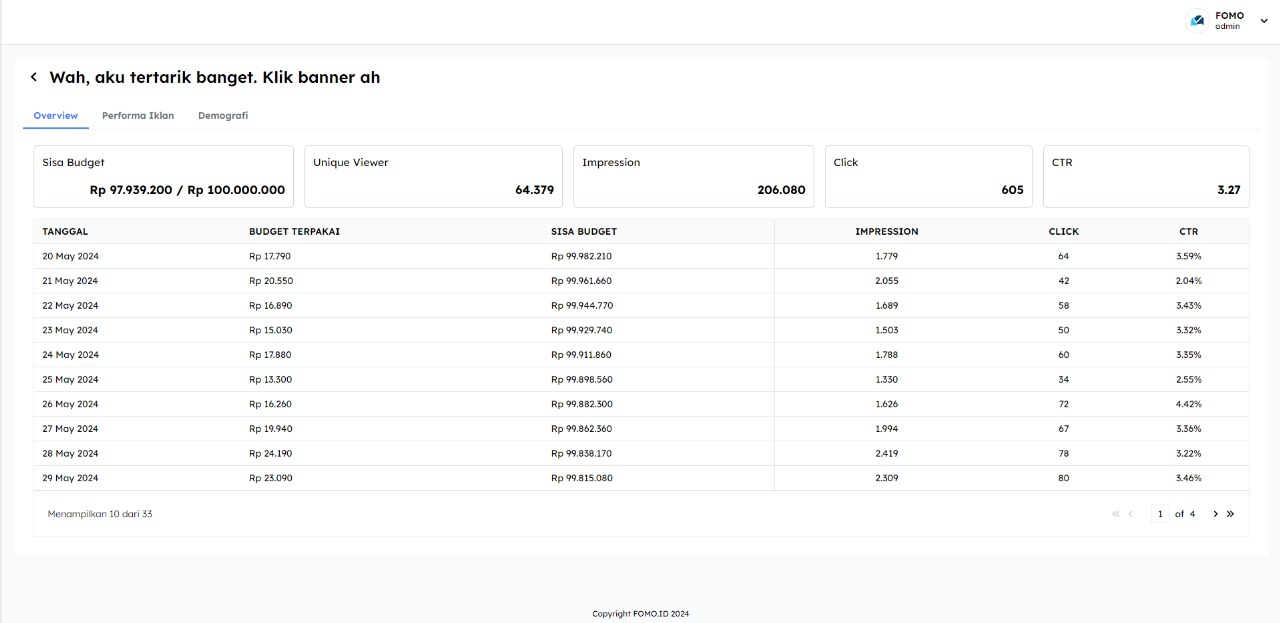Click budget used Rp 16.890
Screen dimensions: 1280x623
271,306
